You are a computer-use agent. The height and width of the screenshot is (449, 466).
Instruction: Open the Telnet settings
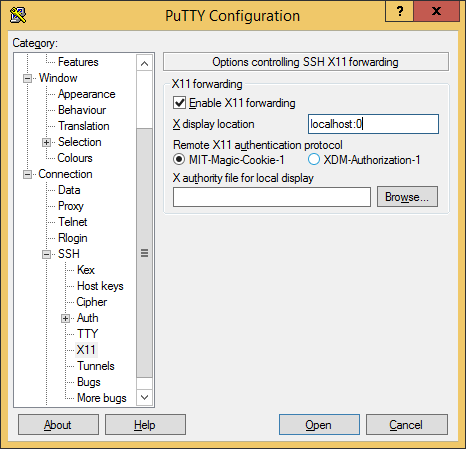(73, 222)
